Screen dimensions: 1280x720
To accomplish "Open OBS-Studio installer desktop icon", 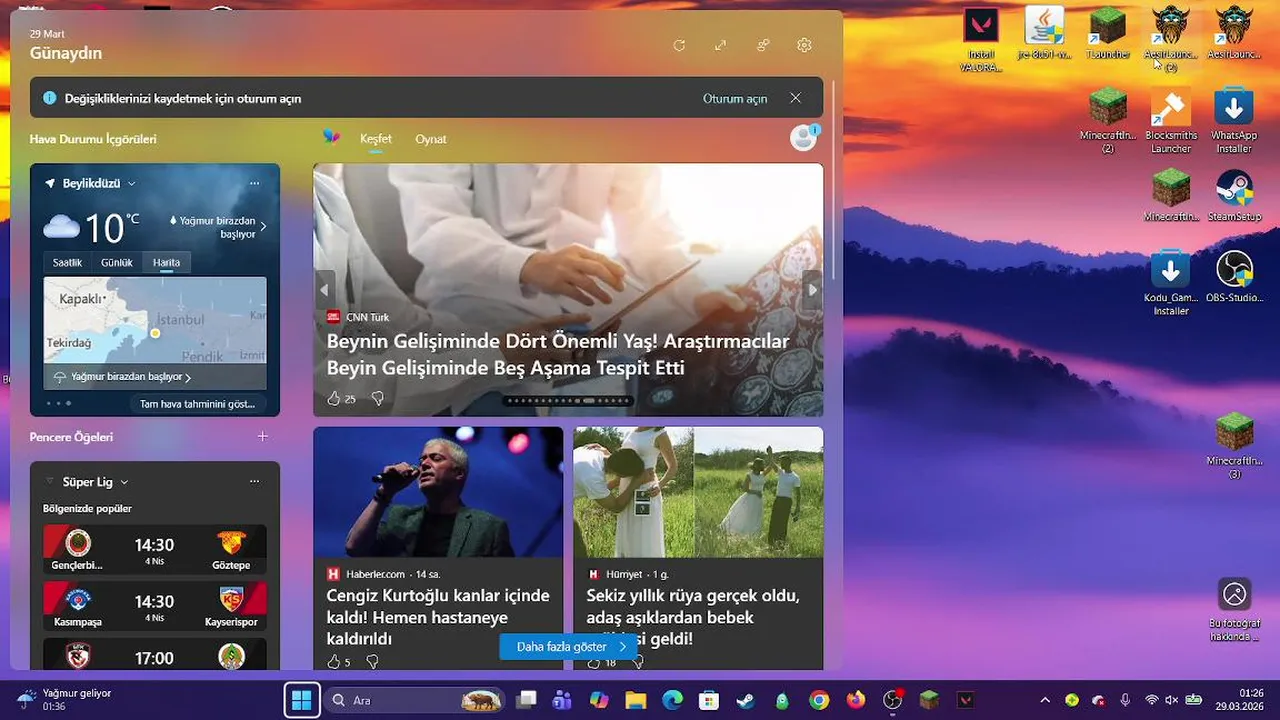I will pos(1234,277).
